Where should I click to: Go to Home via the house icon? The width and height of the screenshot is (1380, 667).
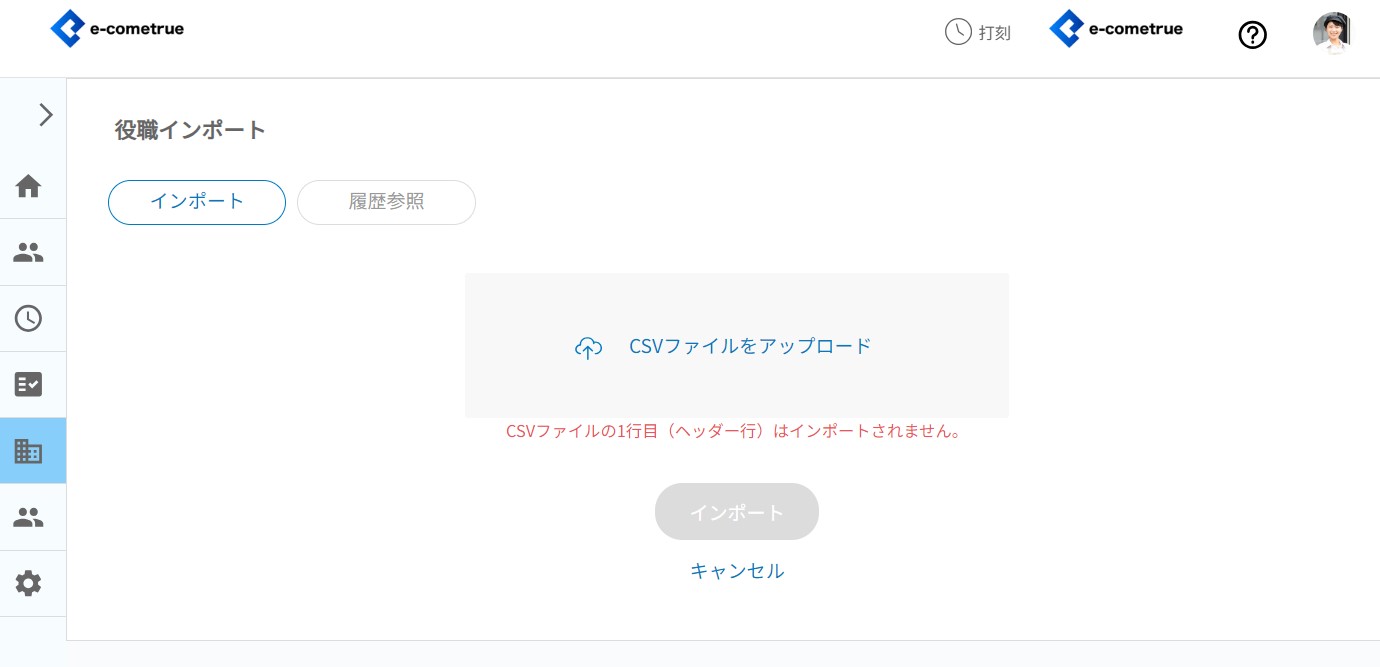pos(28,186)
